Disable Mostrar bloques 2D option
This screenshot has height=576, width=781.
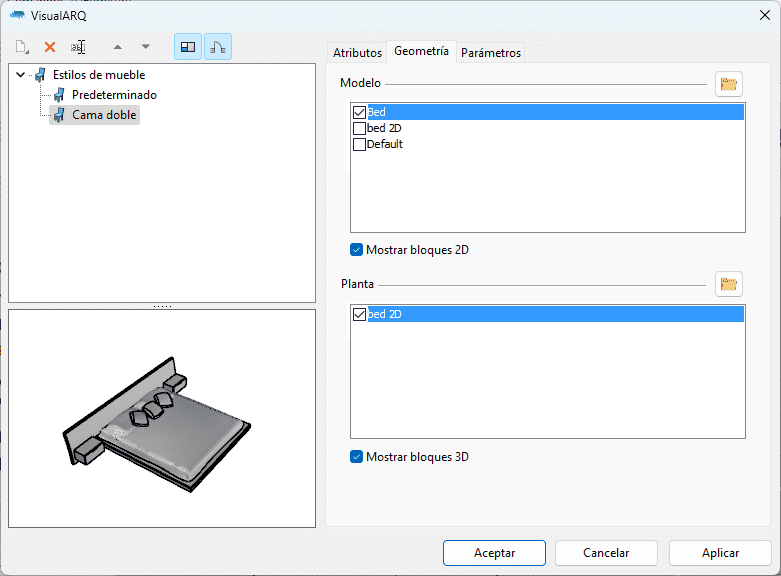357,250
